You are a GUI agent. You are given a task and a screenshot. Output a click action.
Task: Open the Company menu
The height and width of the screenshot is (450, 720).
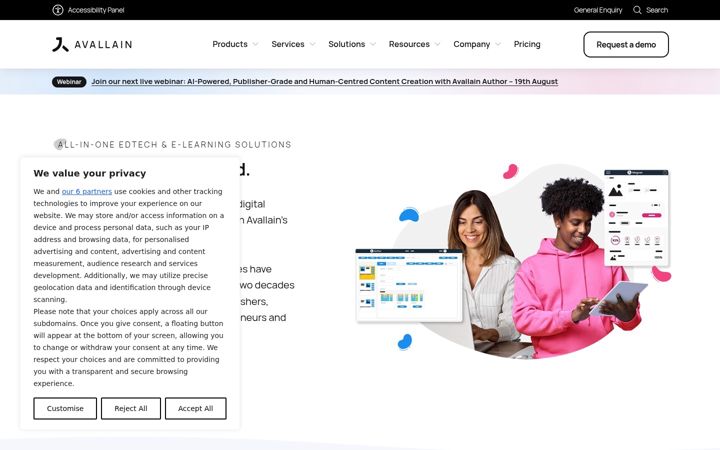coord(472,44)
